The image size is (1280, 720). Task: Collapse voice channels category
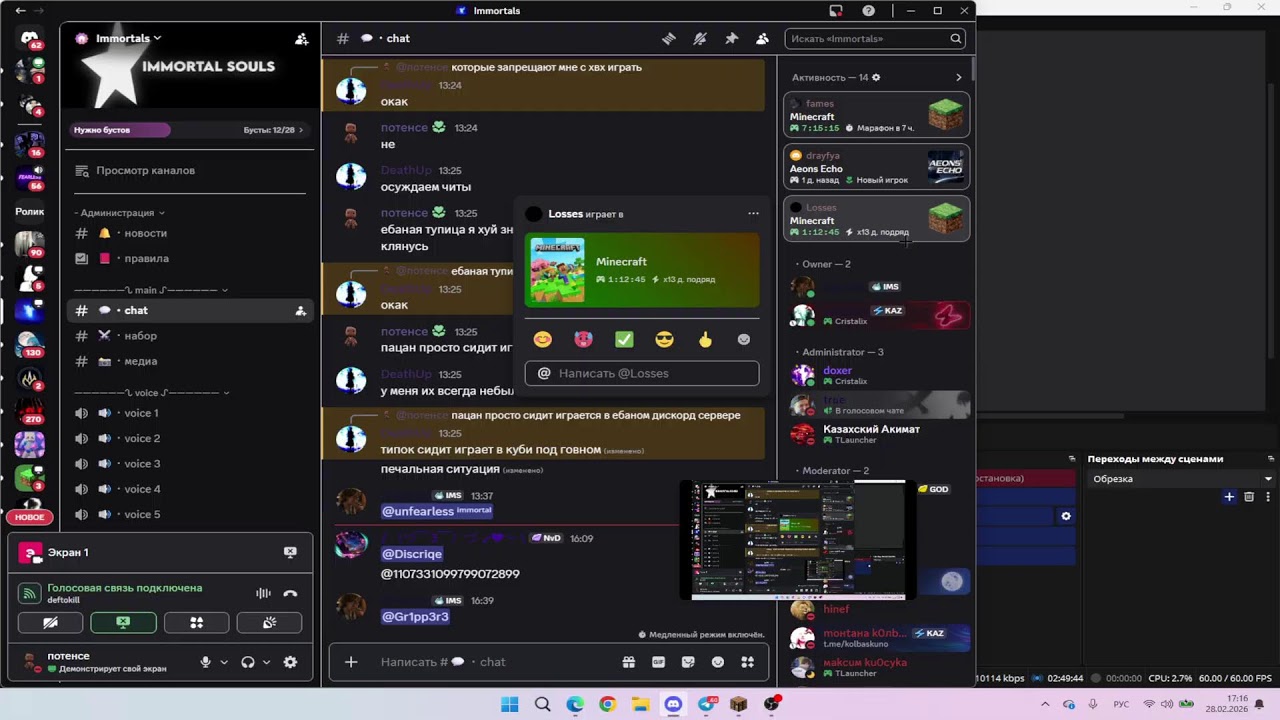[151, 393]
